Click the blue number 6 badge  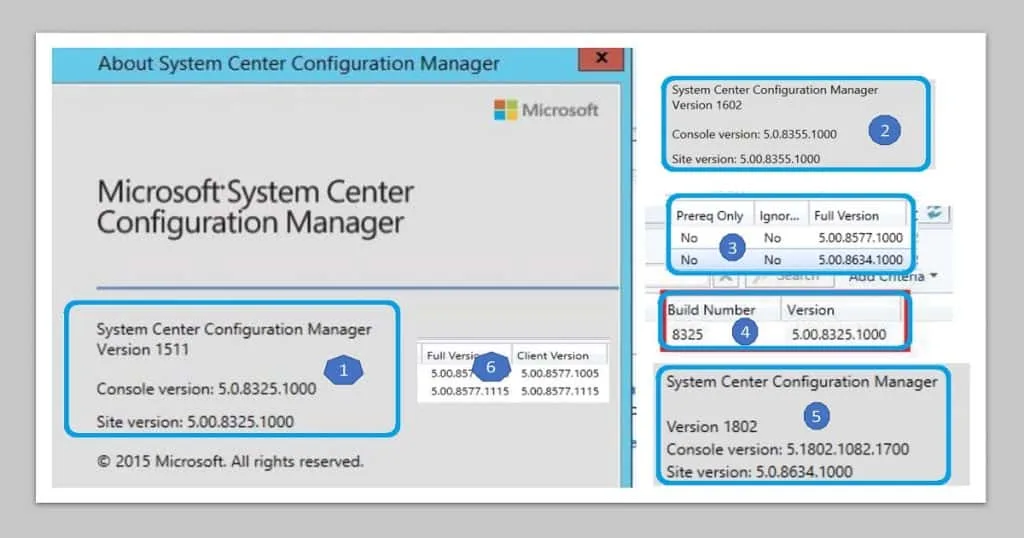[489, 367]
